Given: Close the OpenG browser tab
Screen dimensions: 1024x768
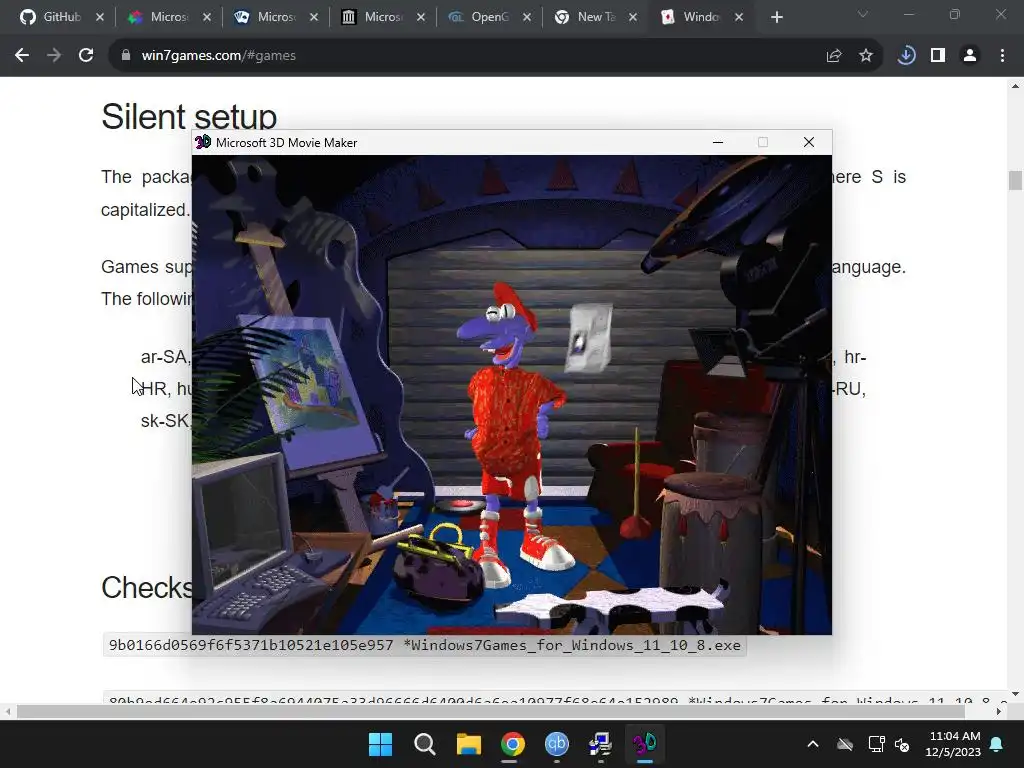Looking at the screenshot, I should (527, 17).
